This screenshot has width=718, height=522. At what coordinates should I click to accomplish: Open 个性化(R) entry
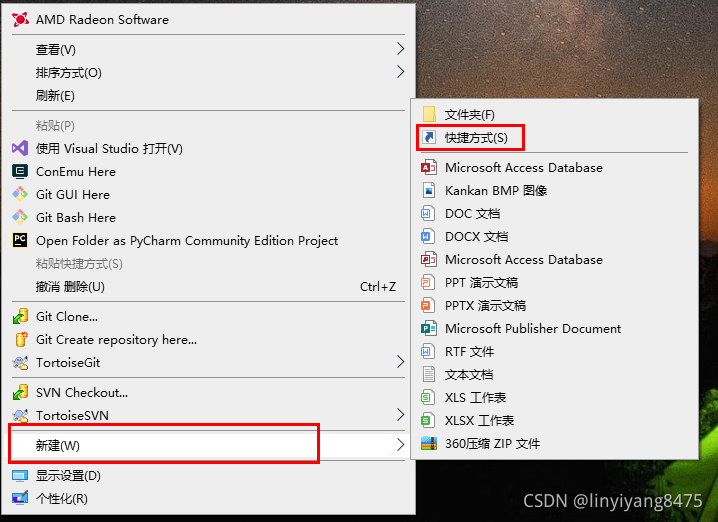coord(208,498)
